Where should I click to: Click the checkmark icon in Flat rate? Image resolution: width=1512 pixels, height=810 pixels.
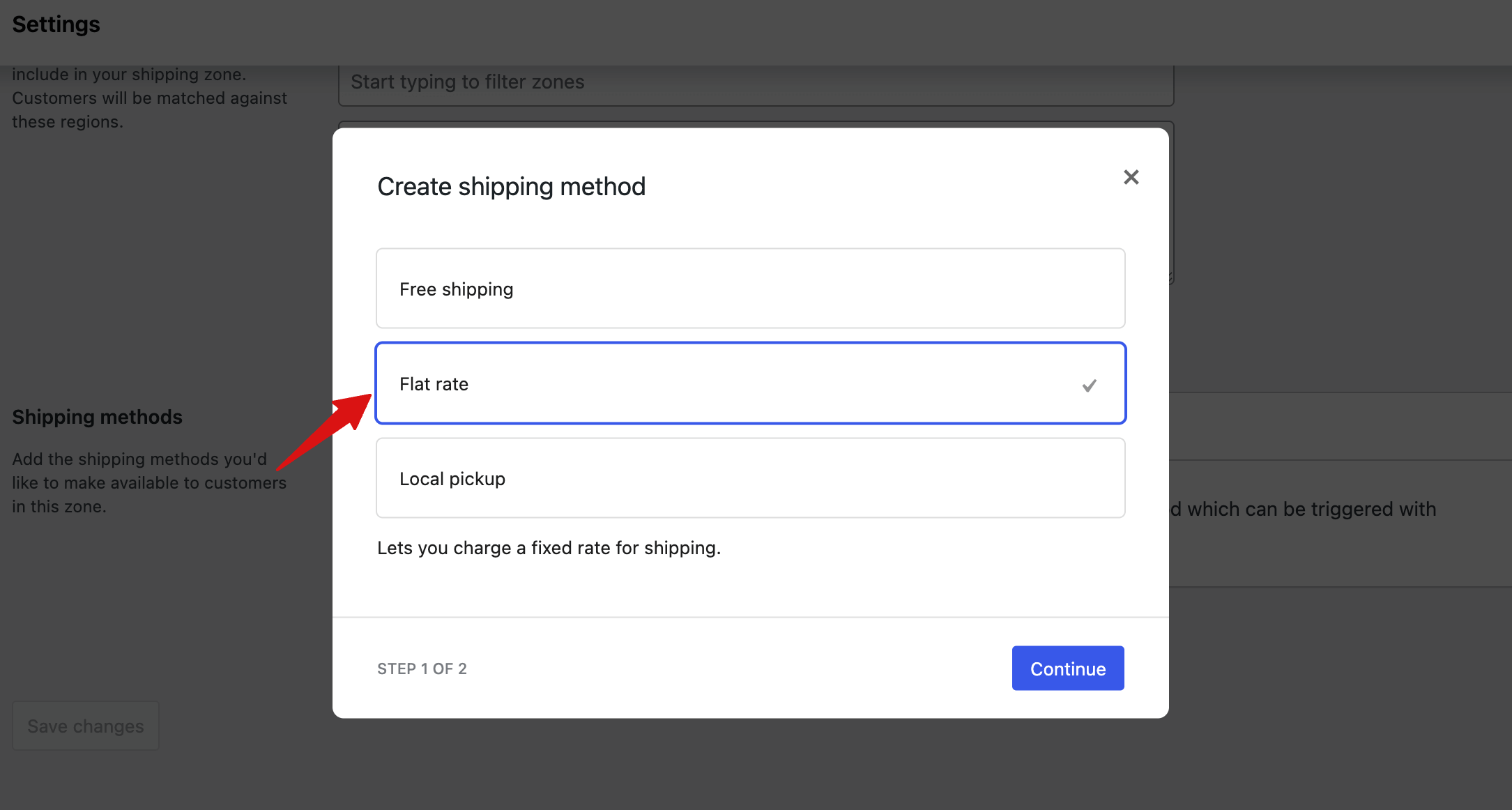(x=1089, y=385)
